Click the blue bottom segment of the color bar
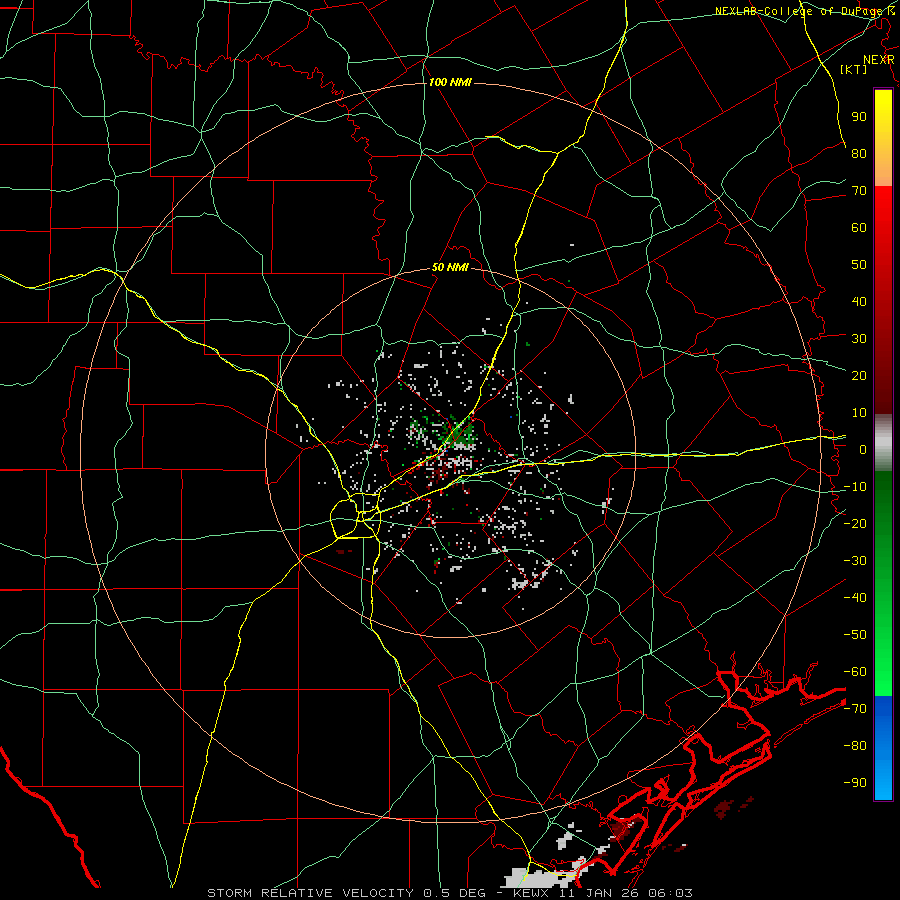 (883, 747)
